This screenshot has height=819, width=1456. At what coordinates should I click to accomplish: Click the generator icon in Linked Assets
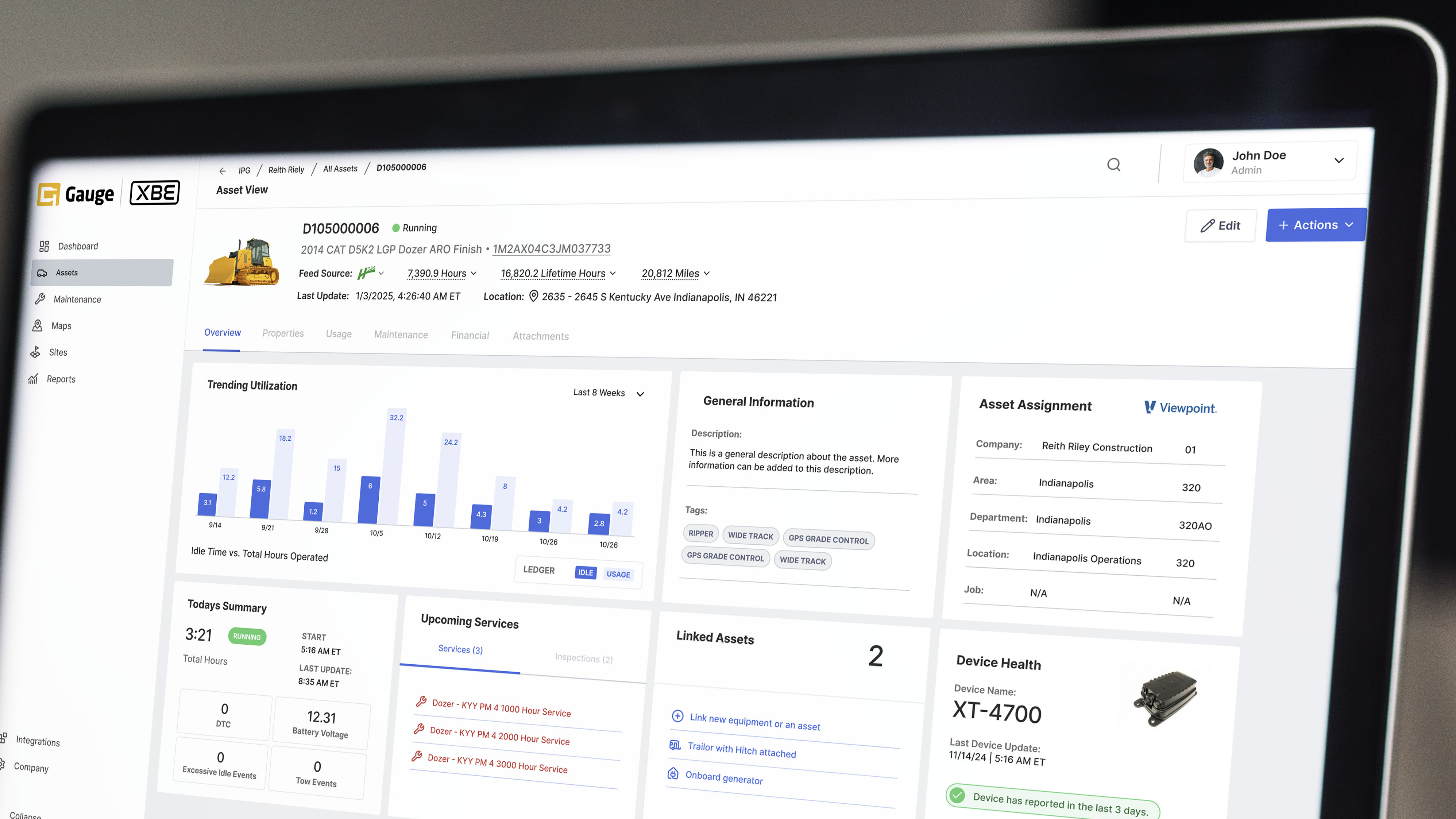(x=673, y=773)
